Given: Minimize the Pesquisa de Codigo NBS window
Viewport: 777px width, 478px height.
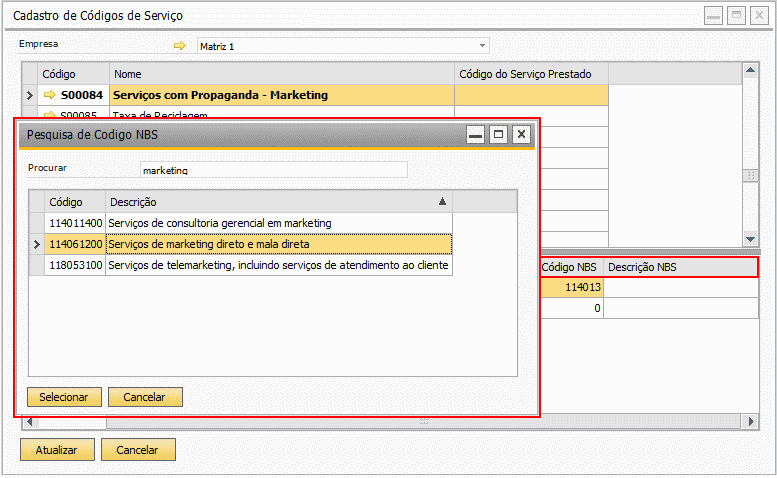Looking at the screenshot, I should [x=475, y=135].
